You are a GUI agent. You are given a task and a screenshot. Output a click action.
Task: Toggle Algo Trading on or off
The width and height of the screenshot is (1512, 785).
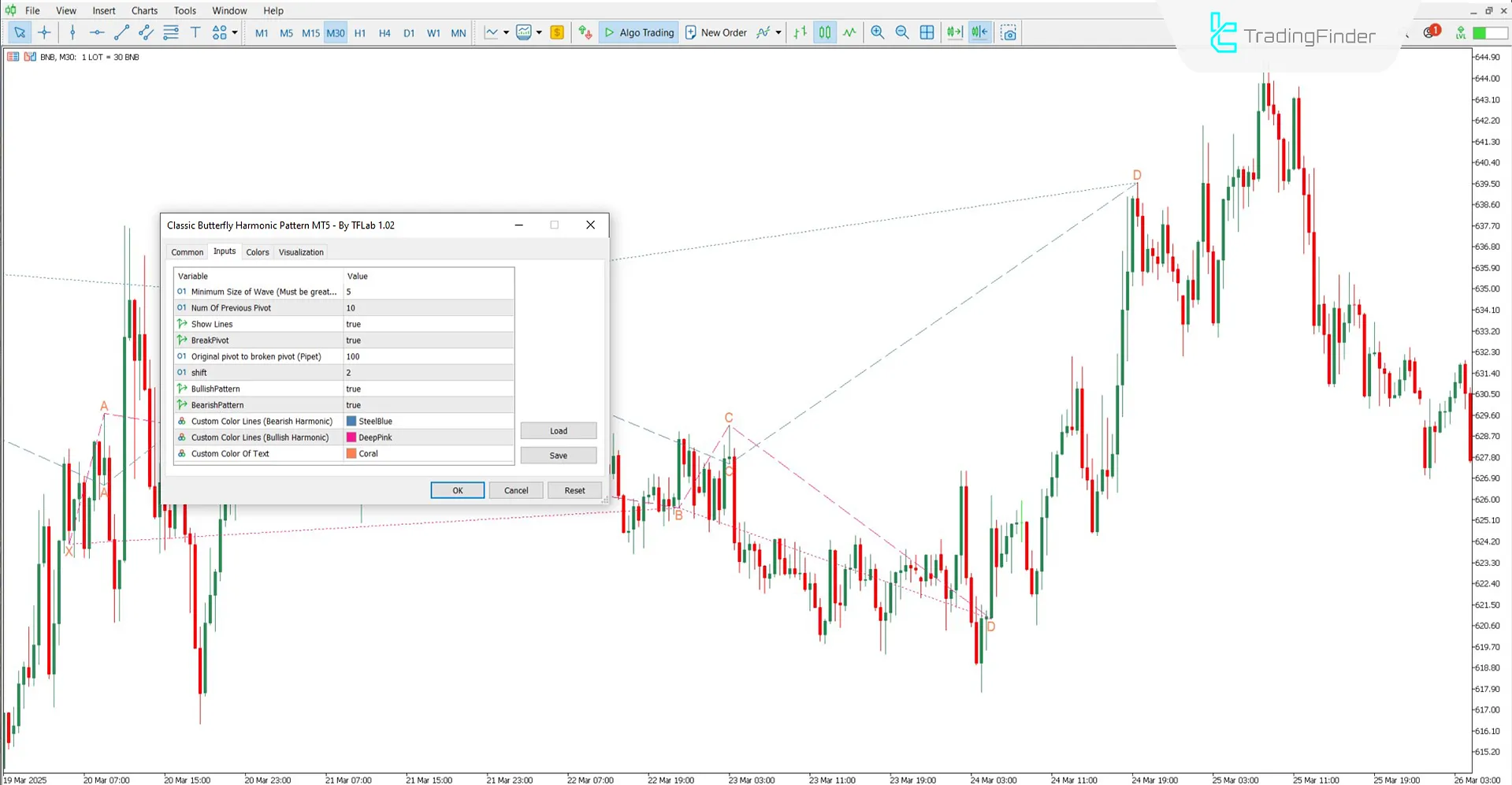[x=639, y=32]
